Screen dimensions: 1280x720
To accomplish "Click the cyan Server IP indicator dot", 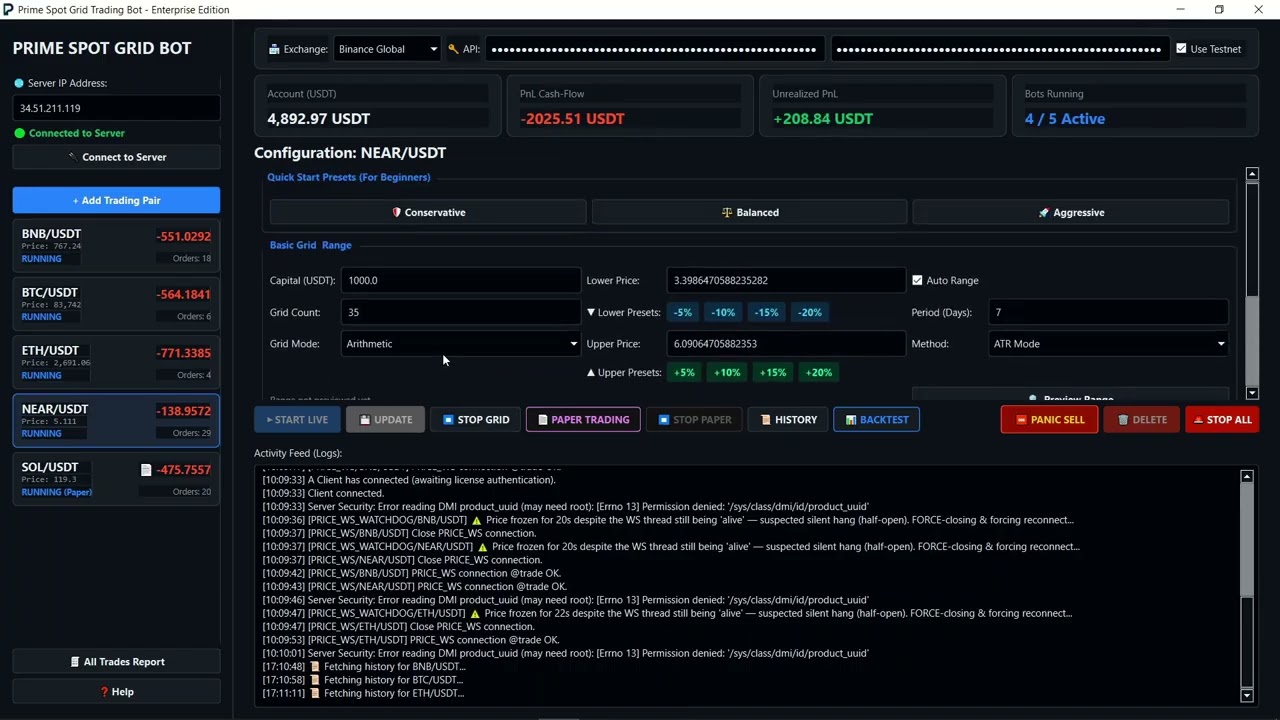I will tap(19, 83).
